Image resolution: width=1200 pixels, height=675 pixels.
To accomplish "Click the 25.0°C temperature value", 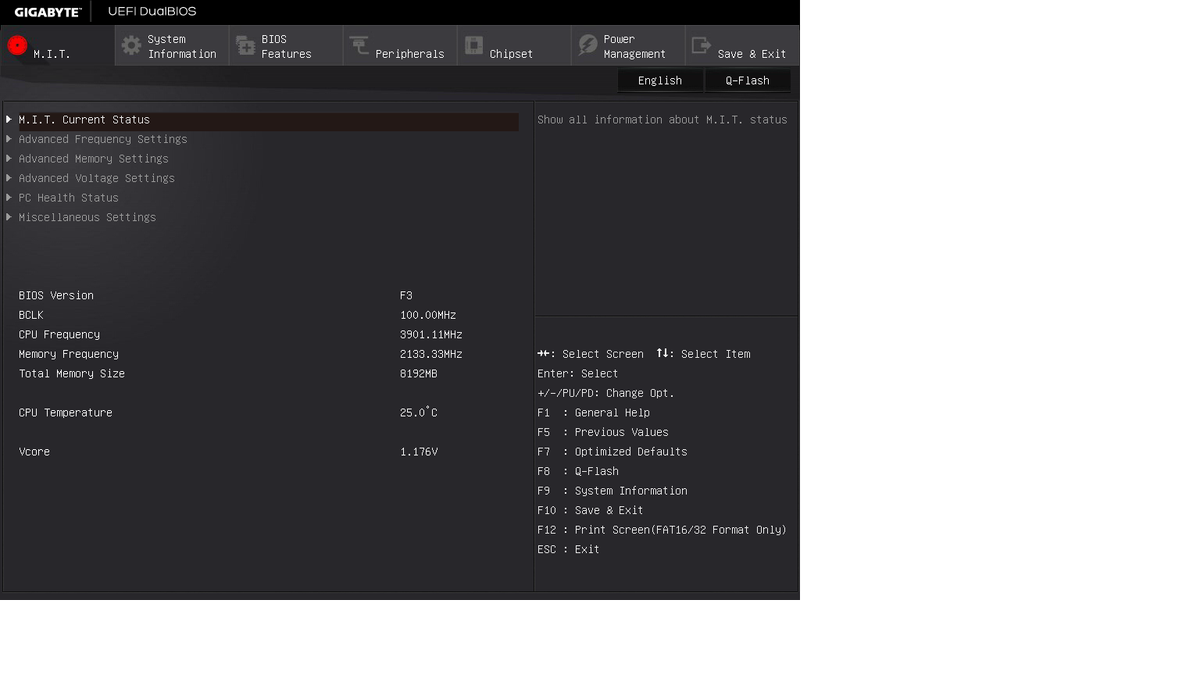I will coord(419,413).
